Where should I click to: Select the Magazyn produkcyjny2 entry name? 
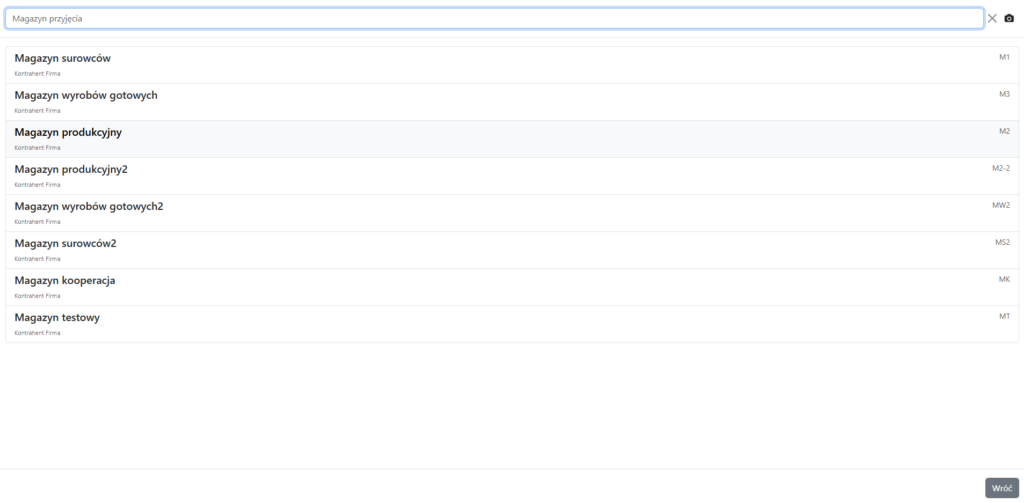71,169
